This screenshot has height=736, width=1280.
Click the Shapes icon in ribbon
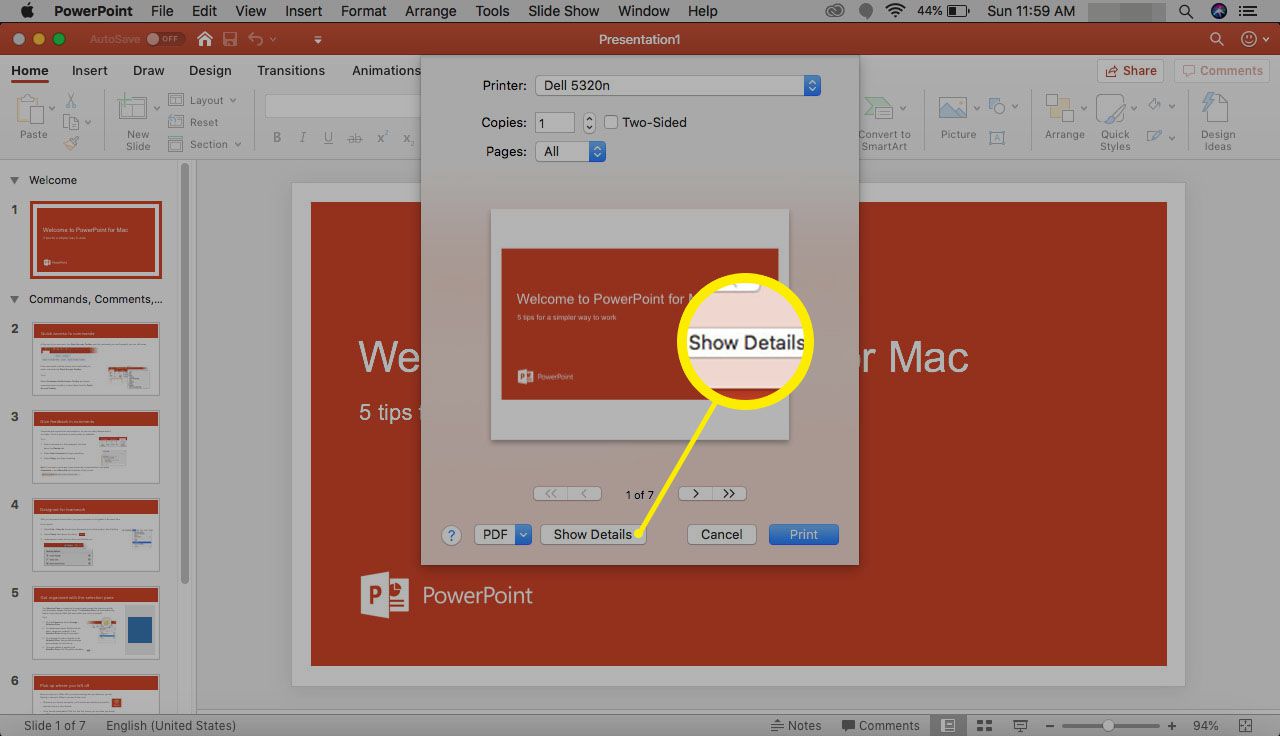pos(996,106)
